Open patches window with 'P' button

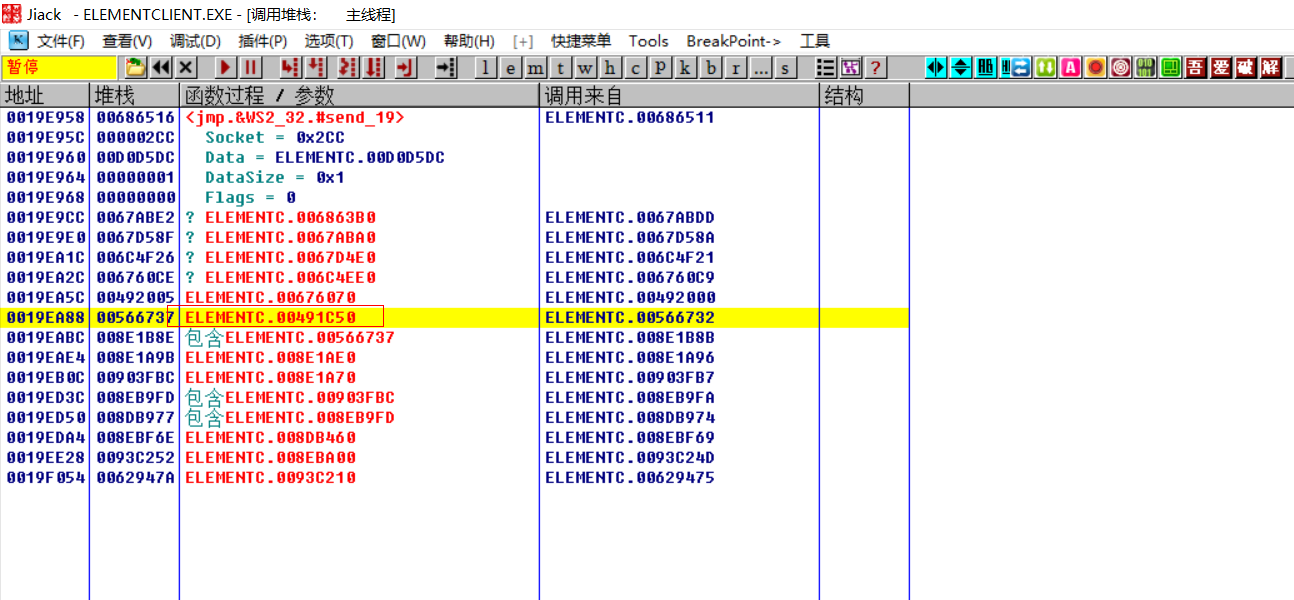(x=660, y=67)
